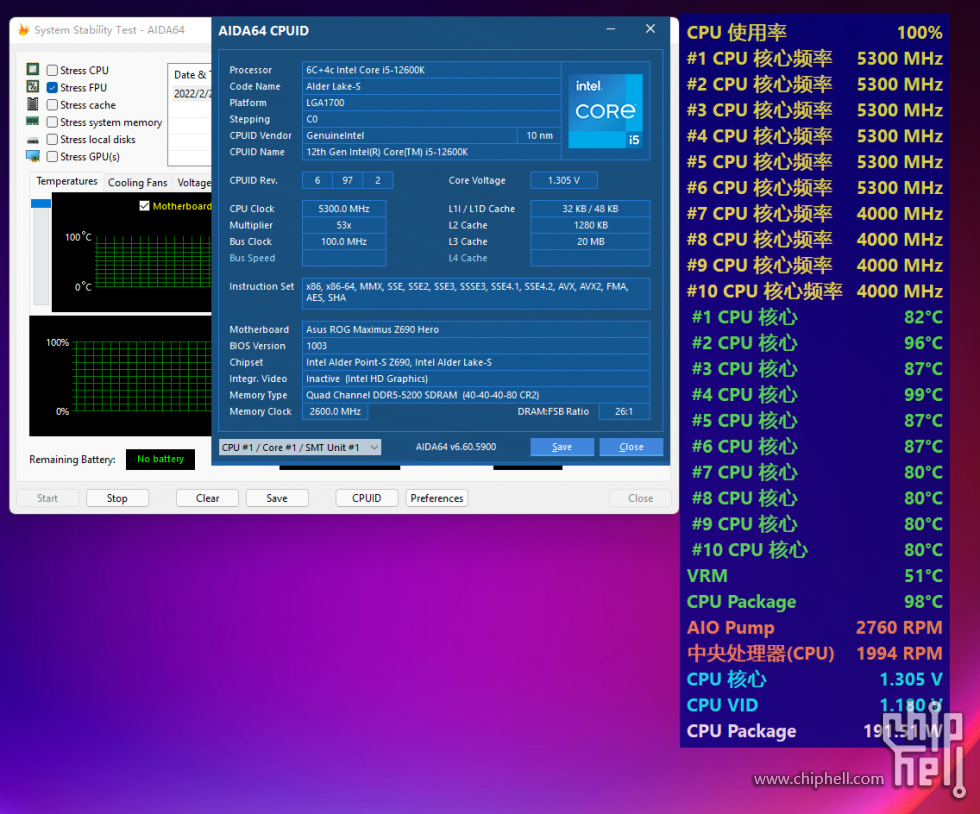Click the BIOS Version value 1003
The height and width of the screenshot is (814, 980).
click(x=476, y=346)
